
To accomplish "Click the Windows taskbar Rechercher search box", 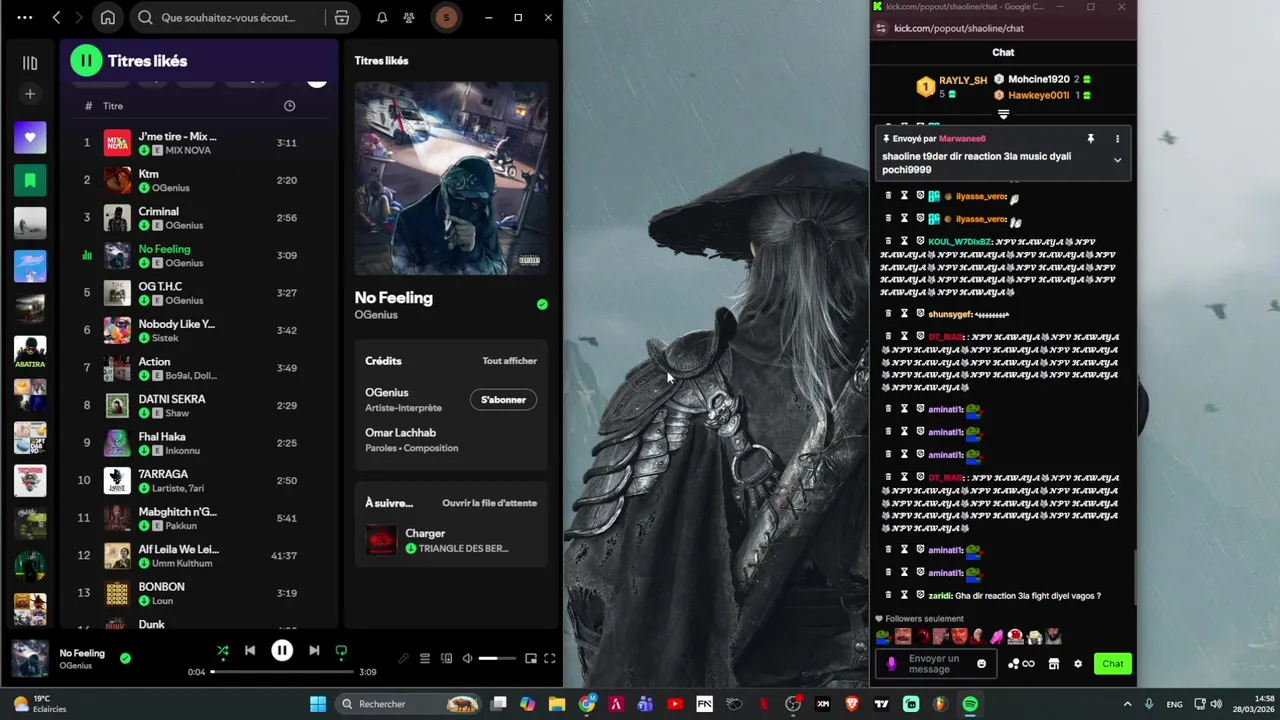I will tap(409, 704).
